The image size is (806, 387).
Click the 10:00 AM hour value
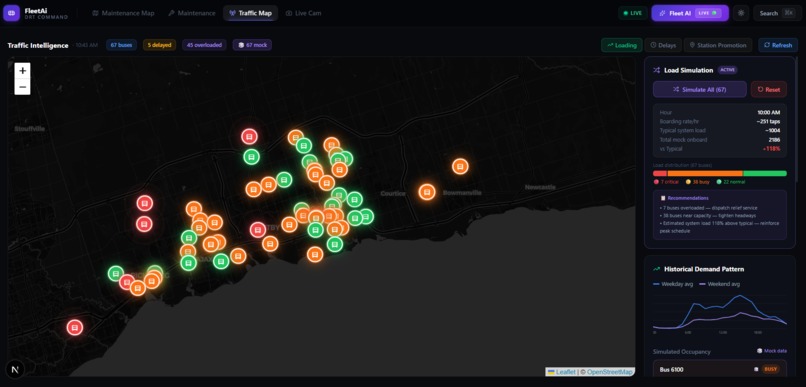pos(768,113)
